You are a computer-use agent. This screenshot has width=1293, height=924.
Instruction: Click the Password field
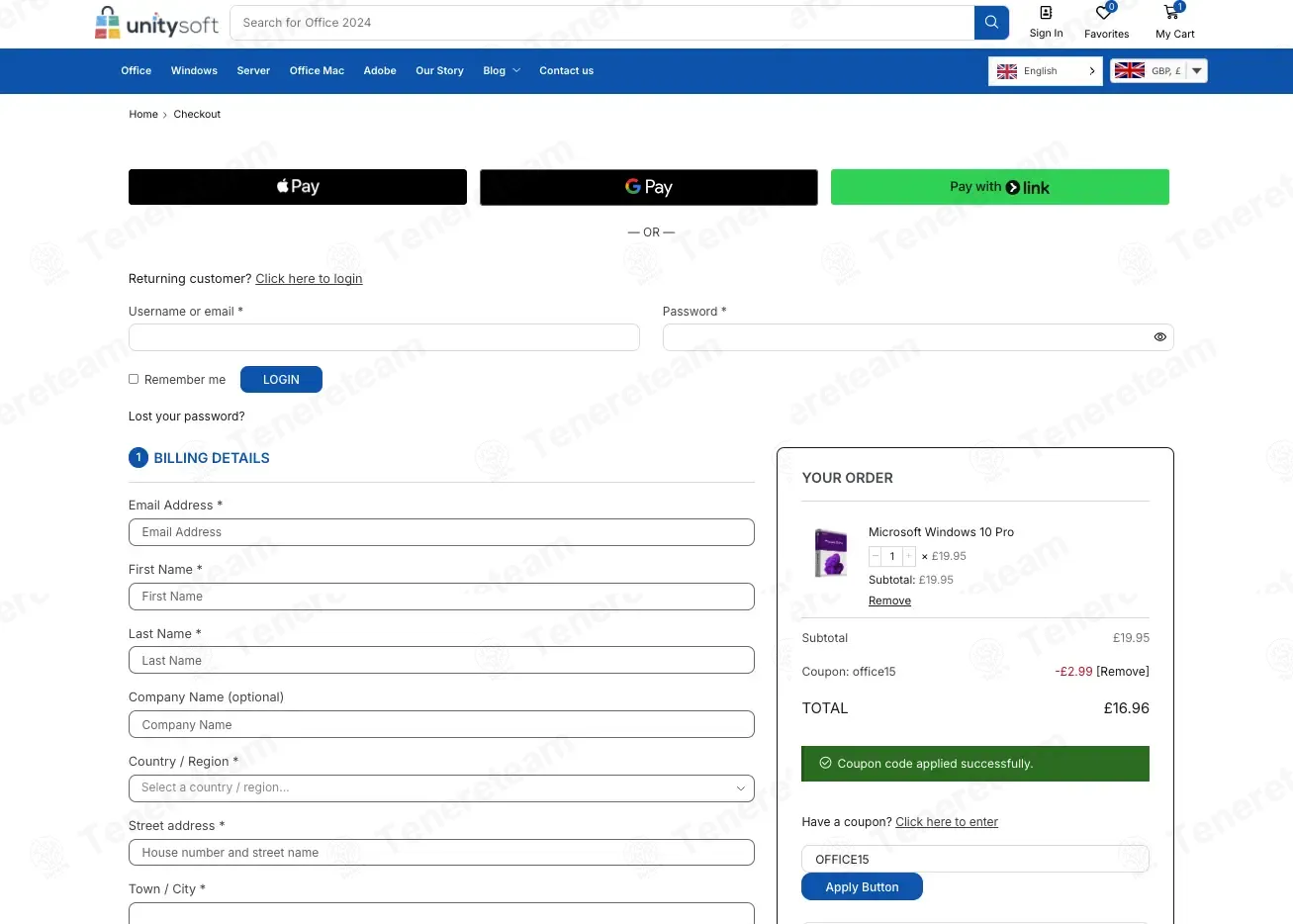tap(918, 337)
